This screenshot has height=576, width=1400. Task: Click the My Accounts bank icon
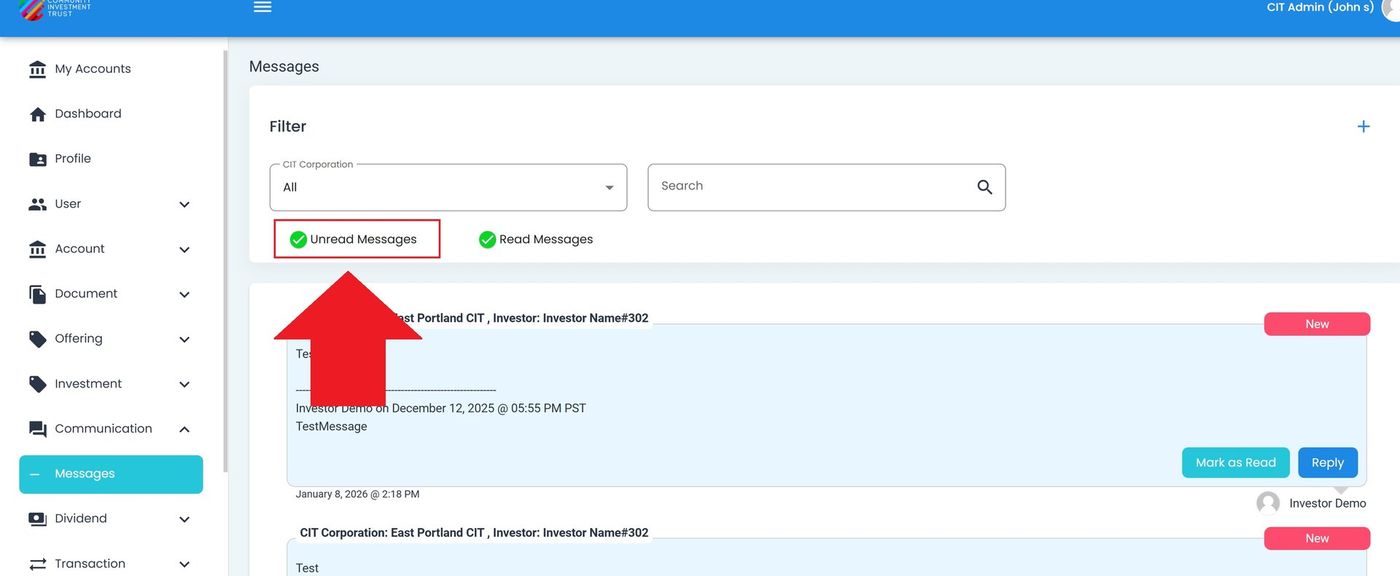38,69
